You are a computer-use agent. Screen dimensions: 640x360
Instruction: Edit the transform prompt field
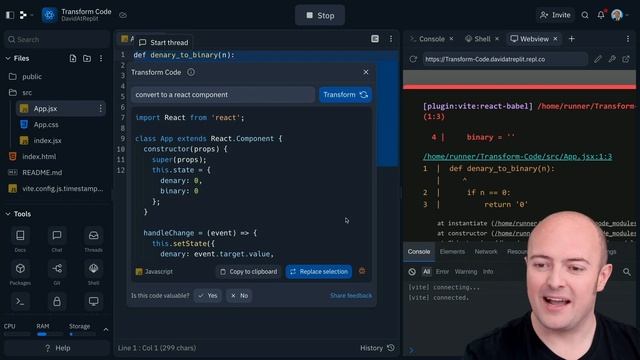click(223, 95)
